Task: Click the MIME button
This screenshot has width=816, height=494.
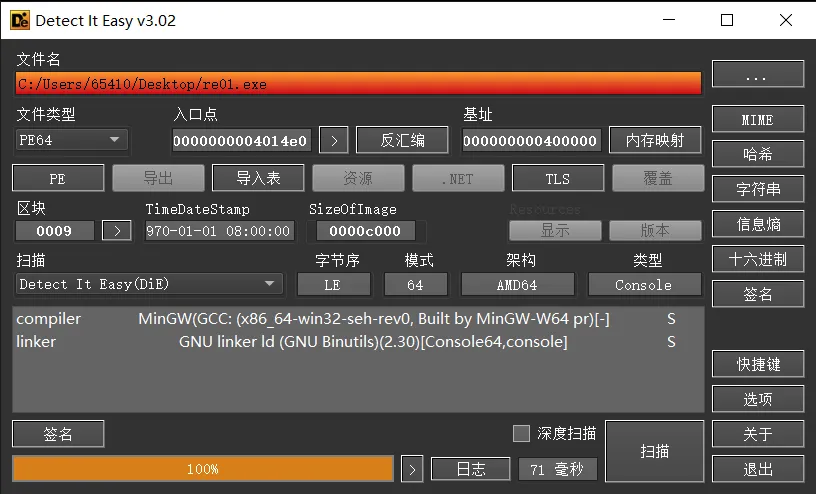Action: point(758,119)
